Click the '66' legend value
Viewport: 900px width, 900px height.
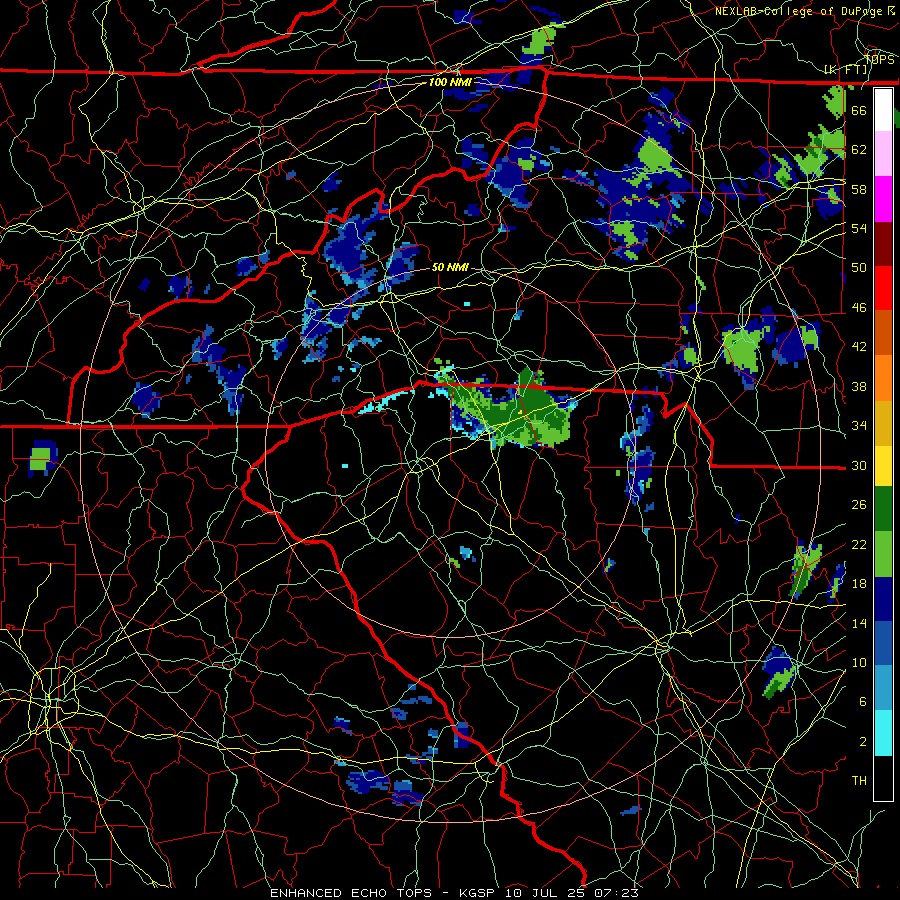click(859, 110)
